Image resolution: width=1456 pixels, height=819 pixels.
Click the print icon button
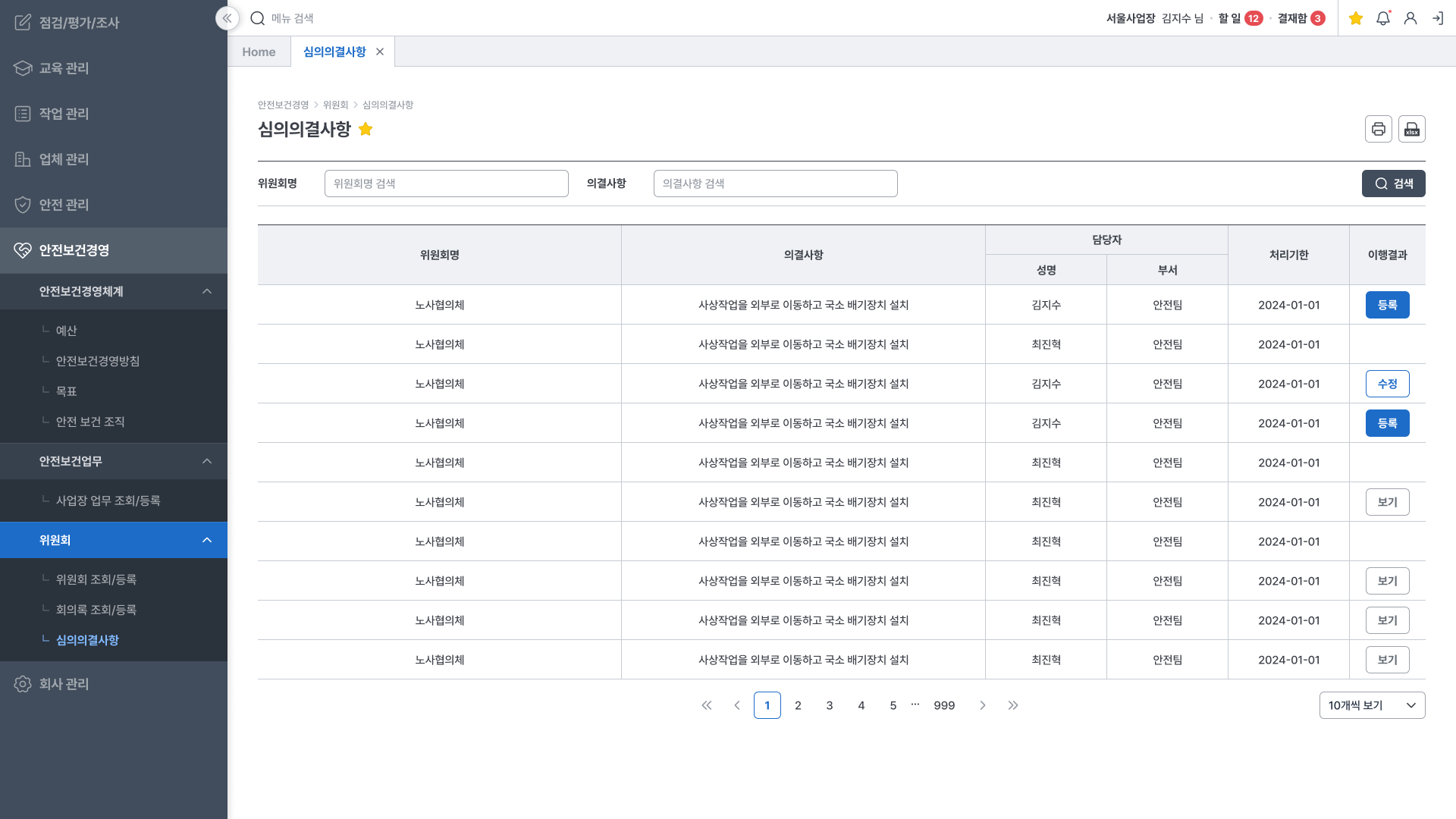click(x=1378, y=129)
